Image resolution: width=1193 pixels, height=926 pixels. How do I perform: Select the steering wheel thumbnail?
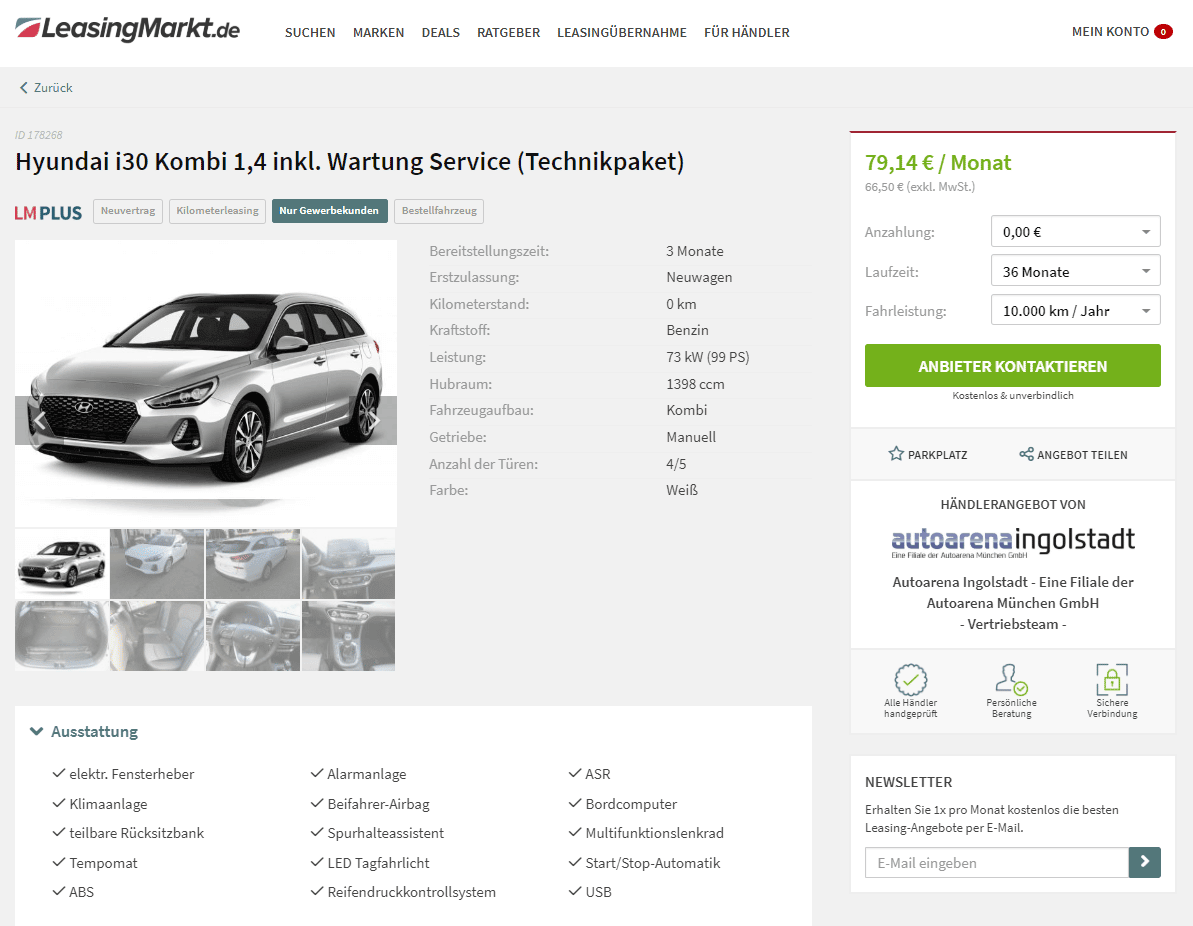tap(253, 635)
